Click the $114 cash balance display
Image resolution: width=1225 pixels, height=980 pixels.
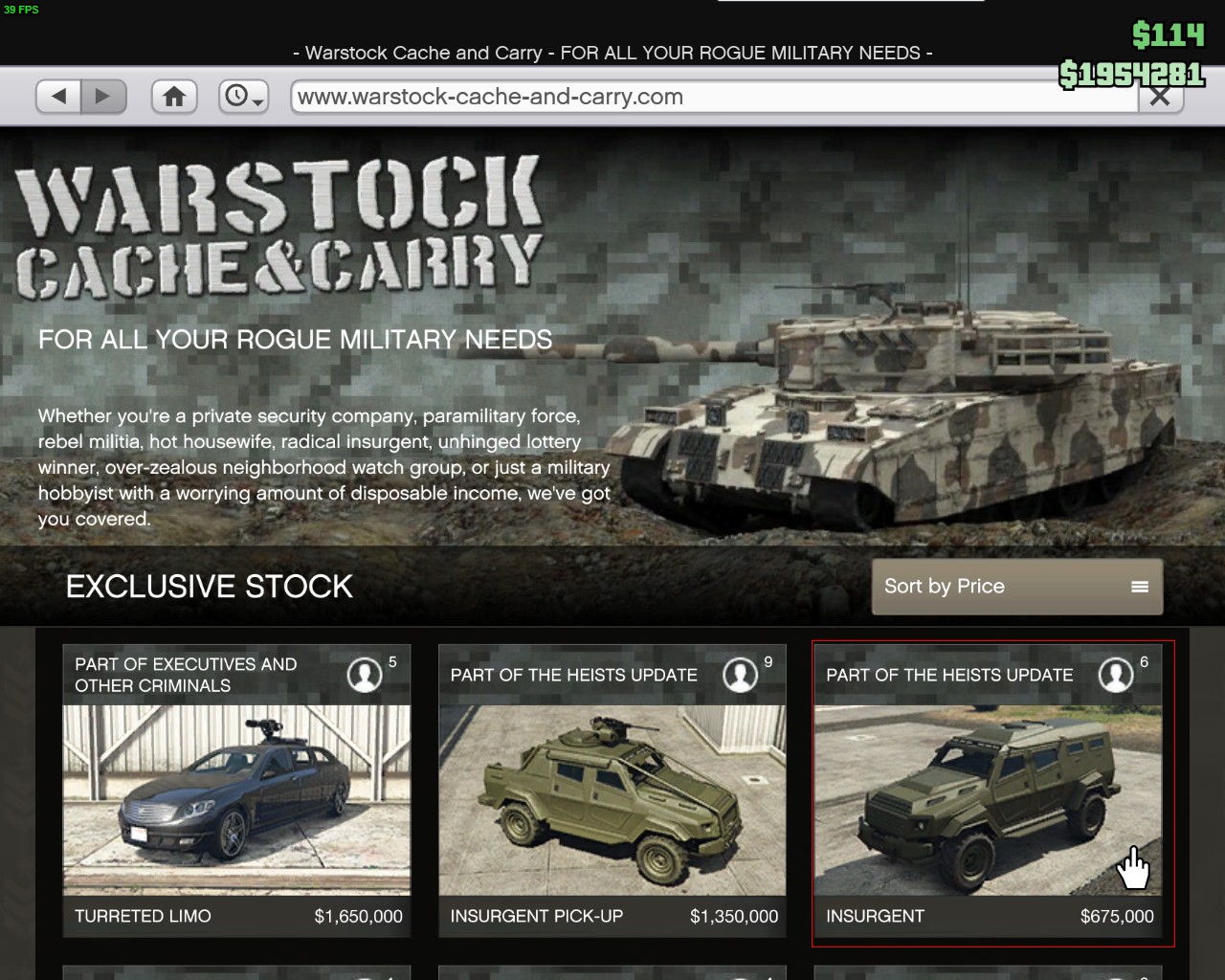(1168, 35)
